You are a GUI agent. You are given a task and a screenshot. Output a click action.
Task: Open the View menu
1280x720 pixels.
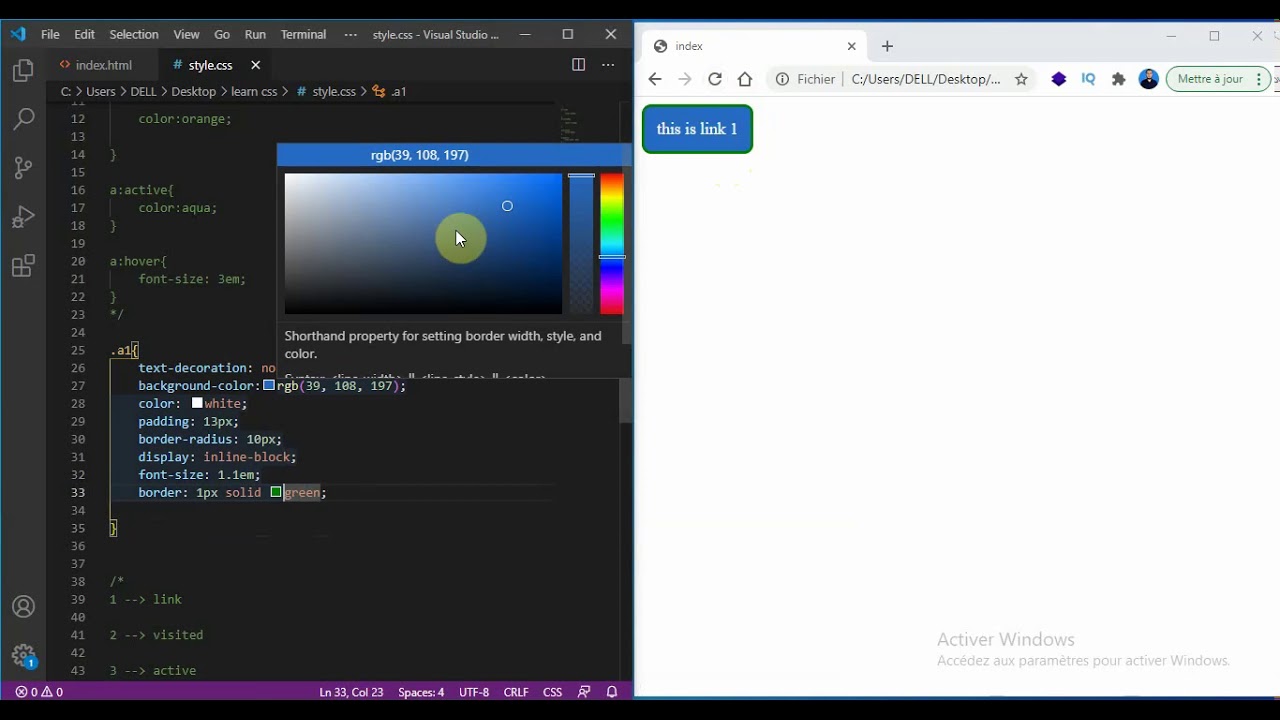pyautogui.click(x=186, y=34)
